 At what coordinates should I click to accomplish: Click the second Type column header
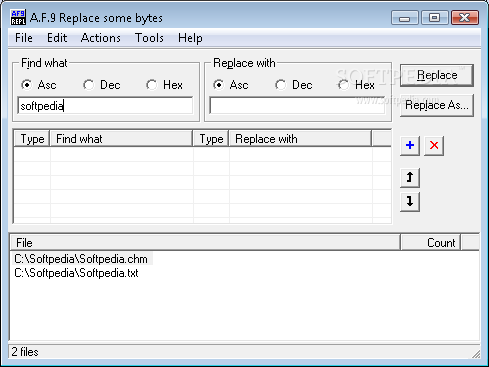211,139
